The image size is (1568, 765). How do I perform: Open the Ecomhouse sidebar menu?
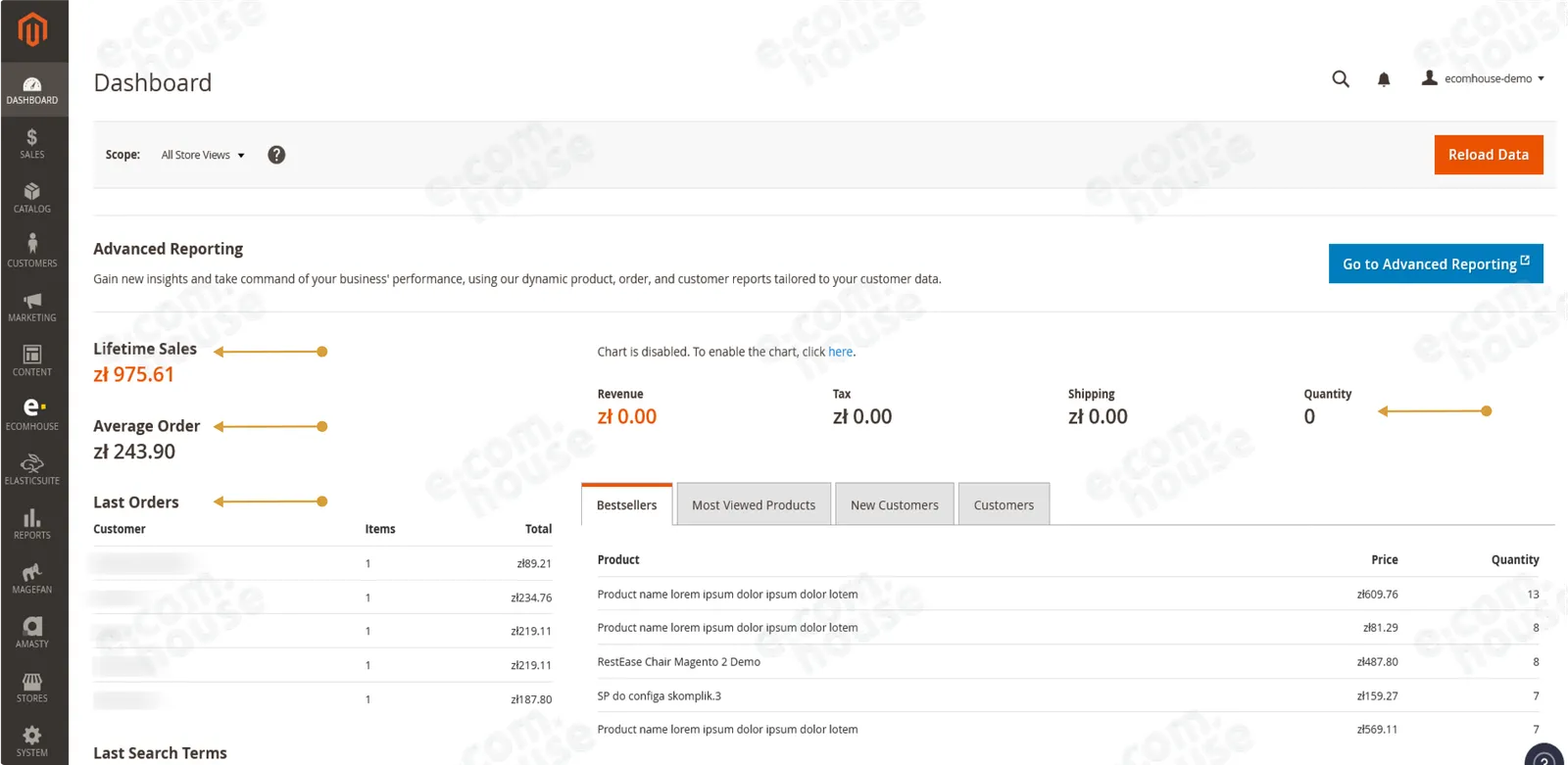point(32,415)
